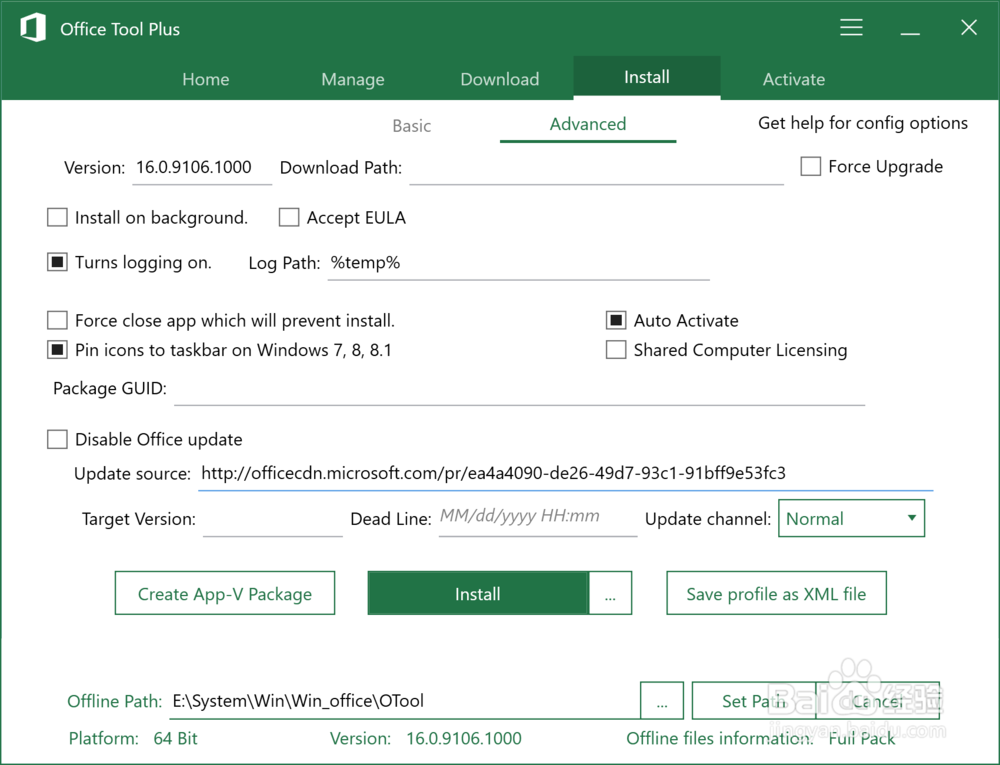Click the 64 Bit platform value
Screen dimensions: 1000x765
[175, 738]
